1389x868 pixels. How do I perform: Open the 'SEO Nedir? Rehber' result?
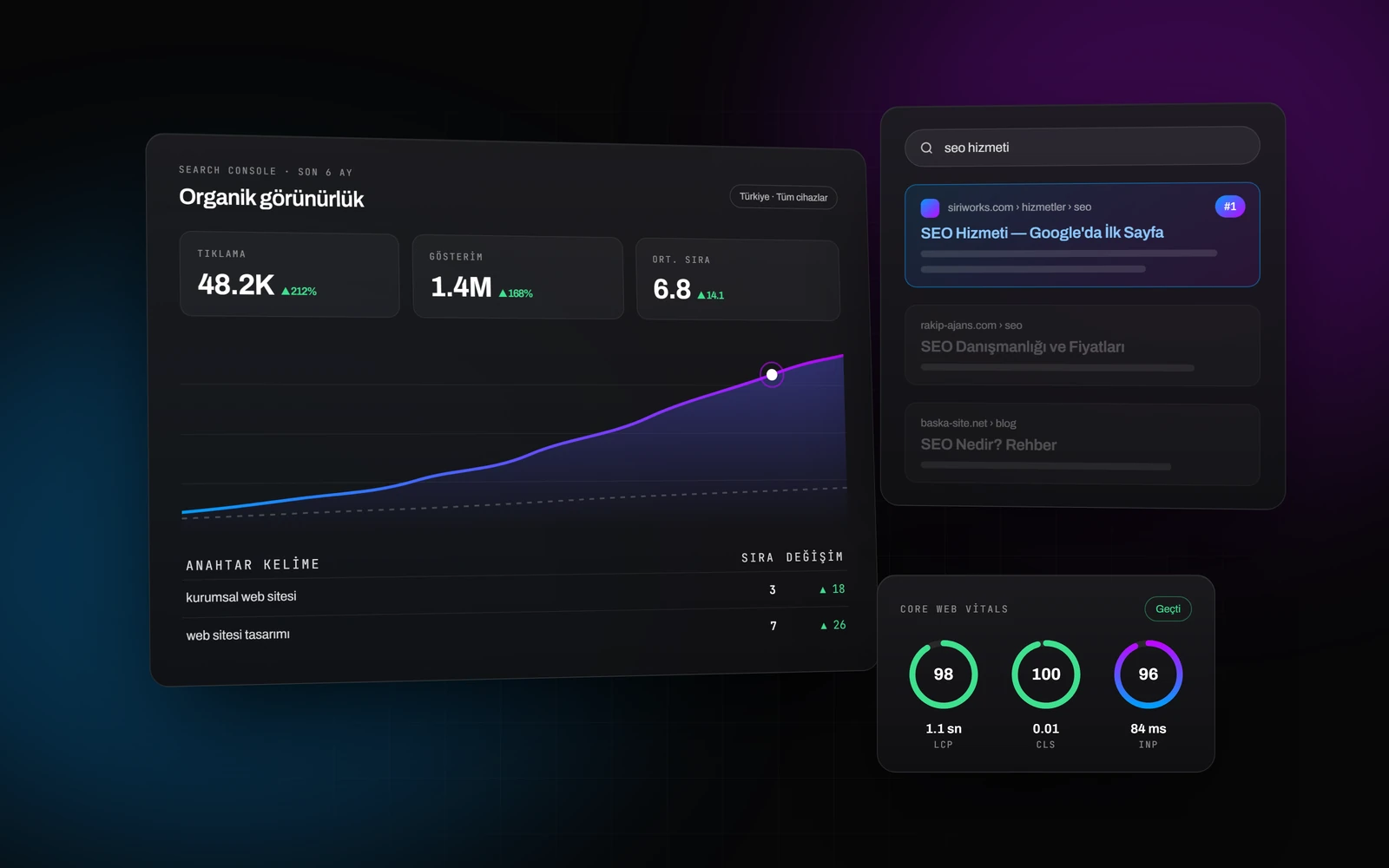tap(1082, 444)
